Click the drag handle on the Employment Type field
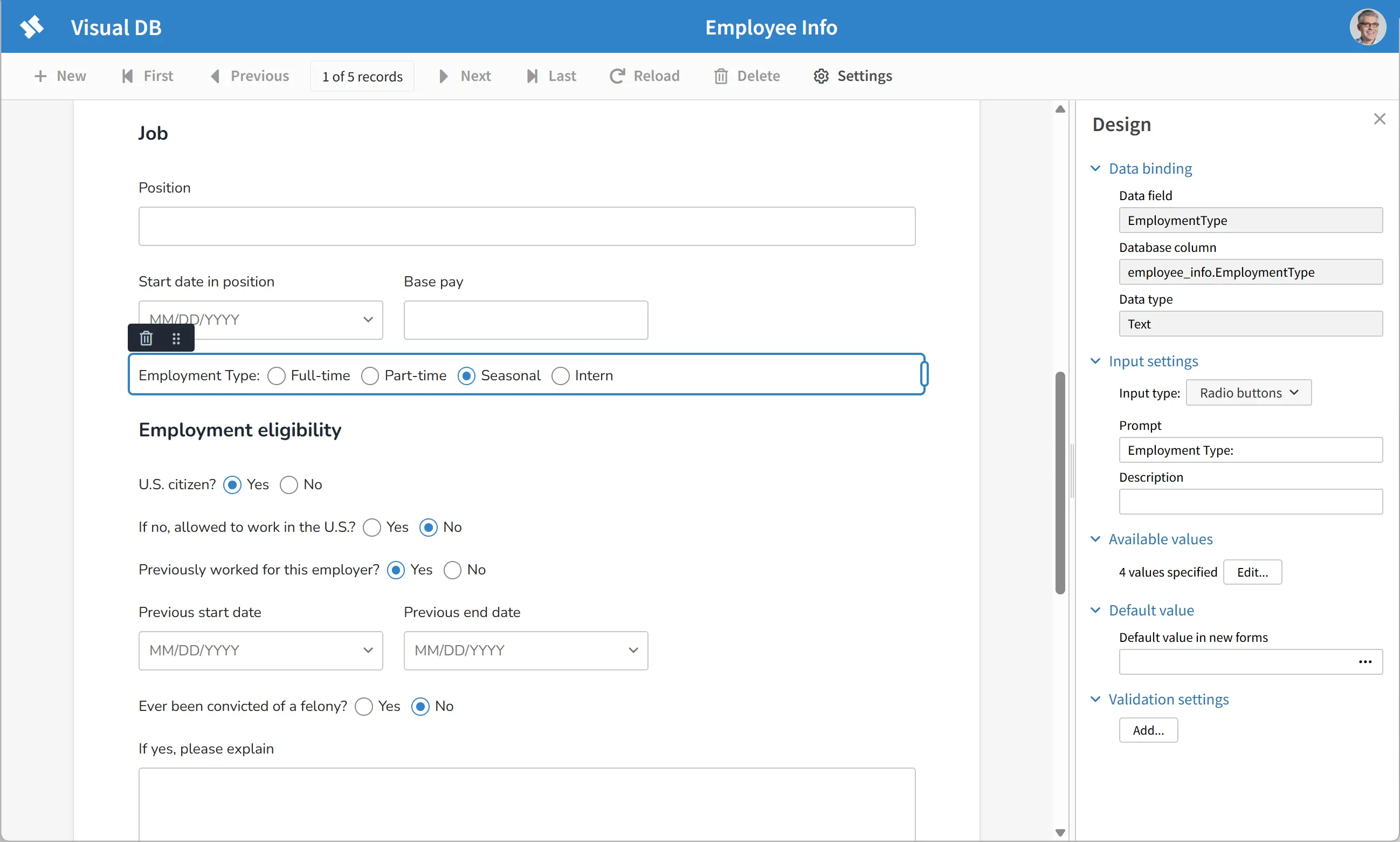The image size is (1400, 842). point(176,338)
